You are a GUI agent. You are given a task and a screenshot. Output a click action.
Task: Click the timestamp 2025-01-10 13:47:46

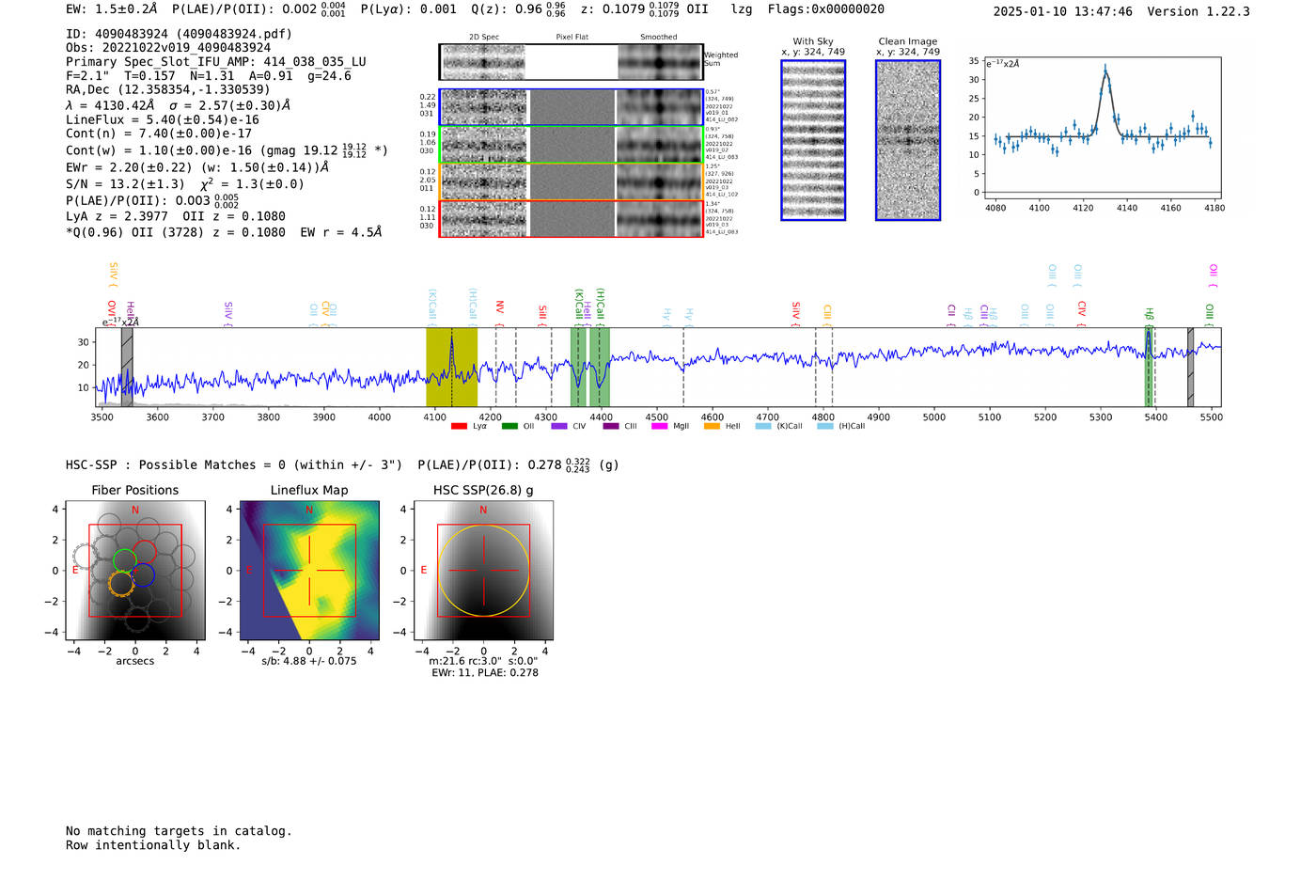1063,11
